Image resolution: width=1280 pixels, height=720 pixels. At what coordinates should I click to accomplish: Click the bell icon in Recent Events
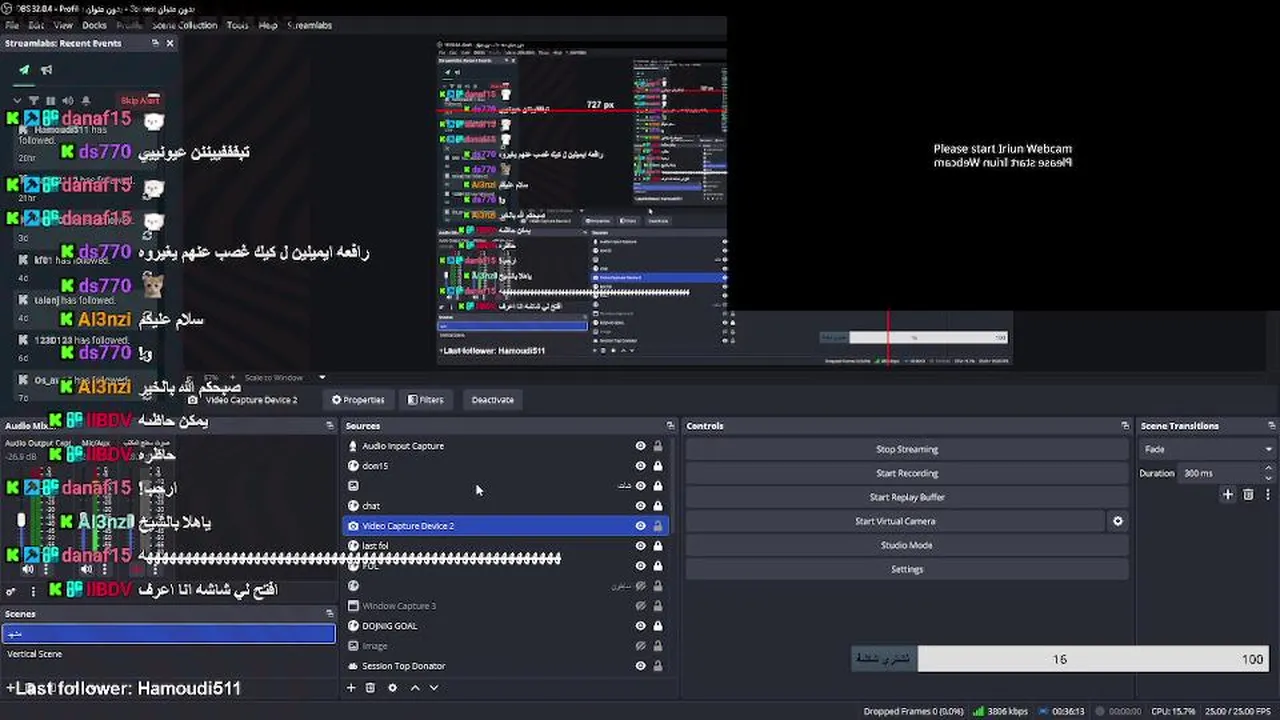pyautogui.click(x=85, y=101)
